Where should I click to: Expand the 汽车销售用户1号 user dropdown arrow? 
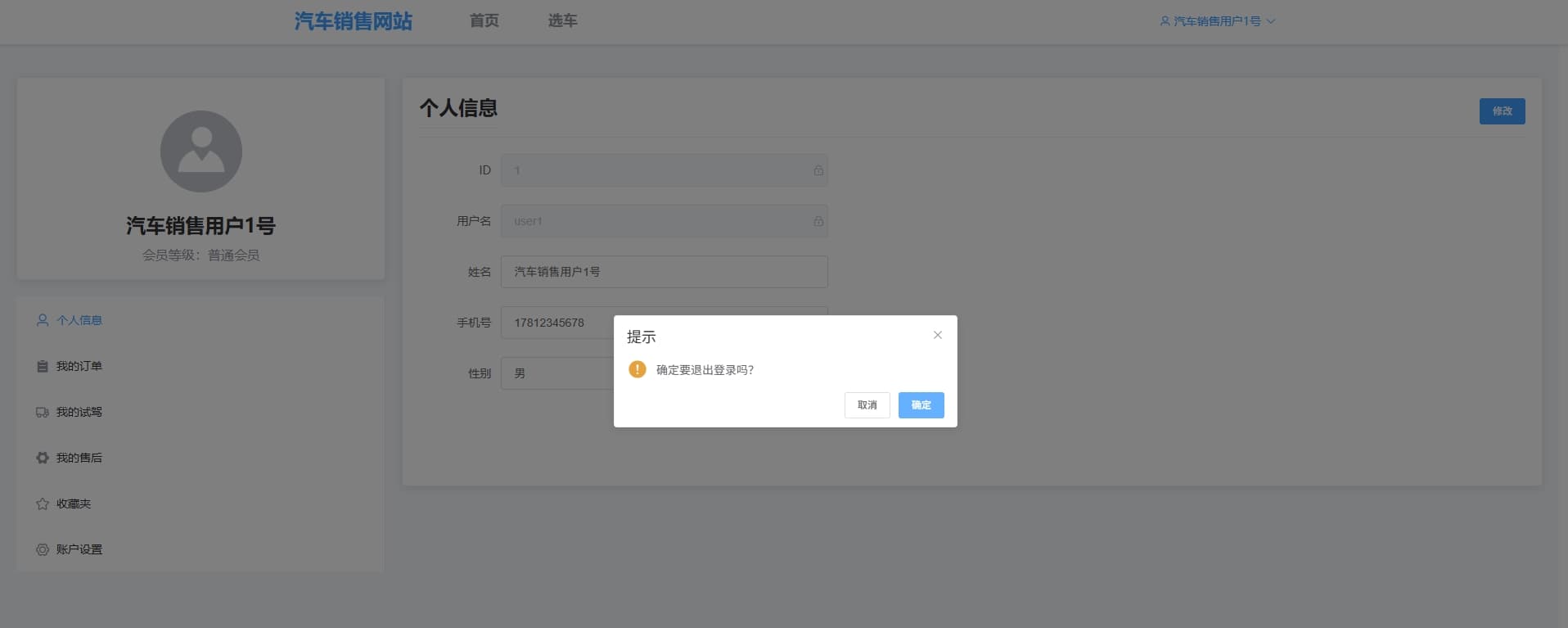pyautogui.click(x=1271, y=21)
